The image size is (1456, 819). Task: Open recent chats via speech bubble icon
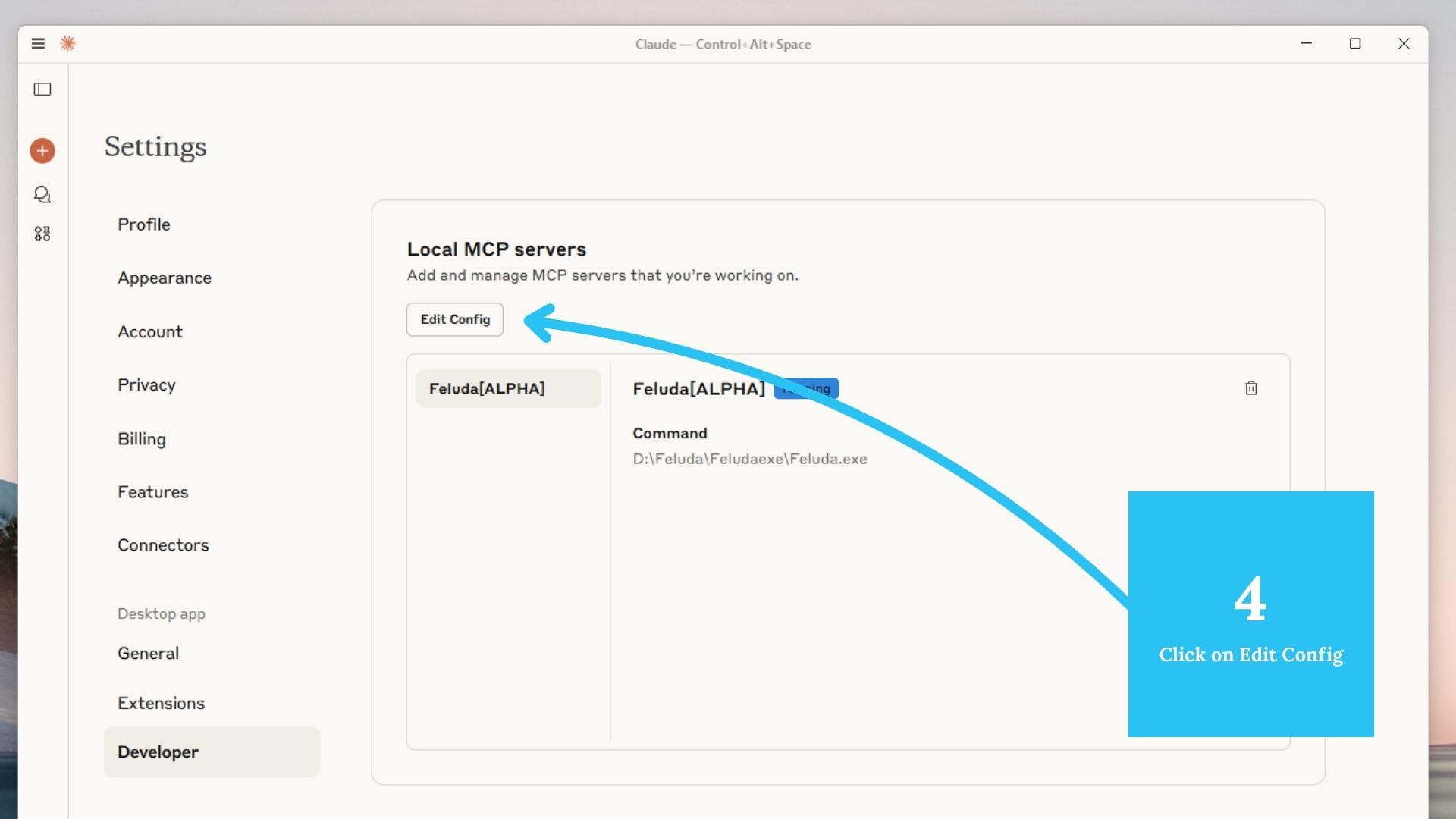pyautogui.click(x=42, y=194)
